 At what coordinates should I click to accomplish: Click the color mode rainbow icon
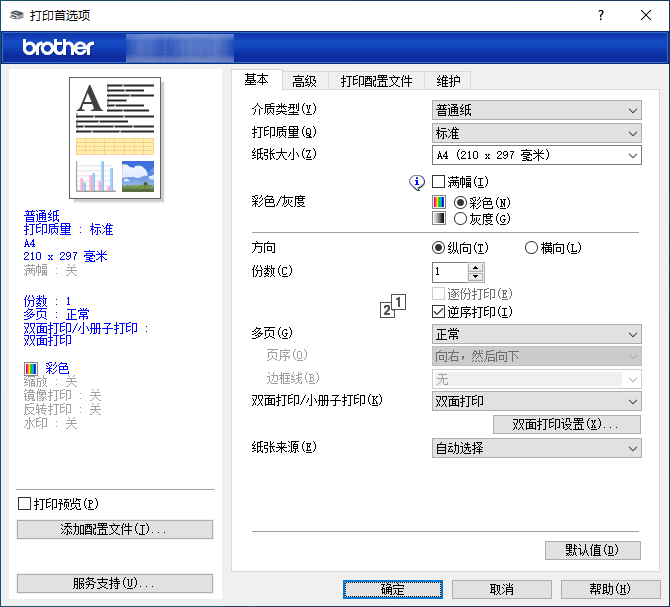[438, 202]
